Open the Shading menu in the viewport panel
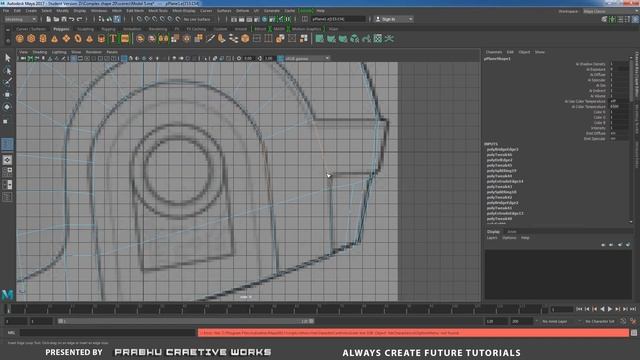 tap(40, 52)
